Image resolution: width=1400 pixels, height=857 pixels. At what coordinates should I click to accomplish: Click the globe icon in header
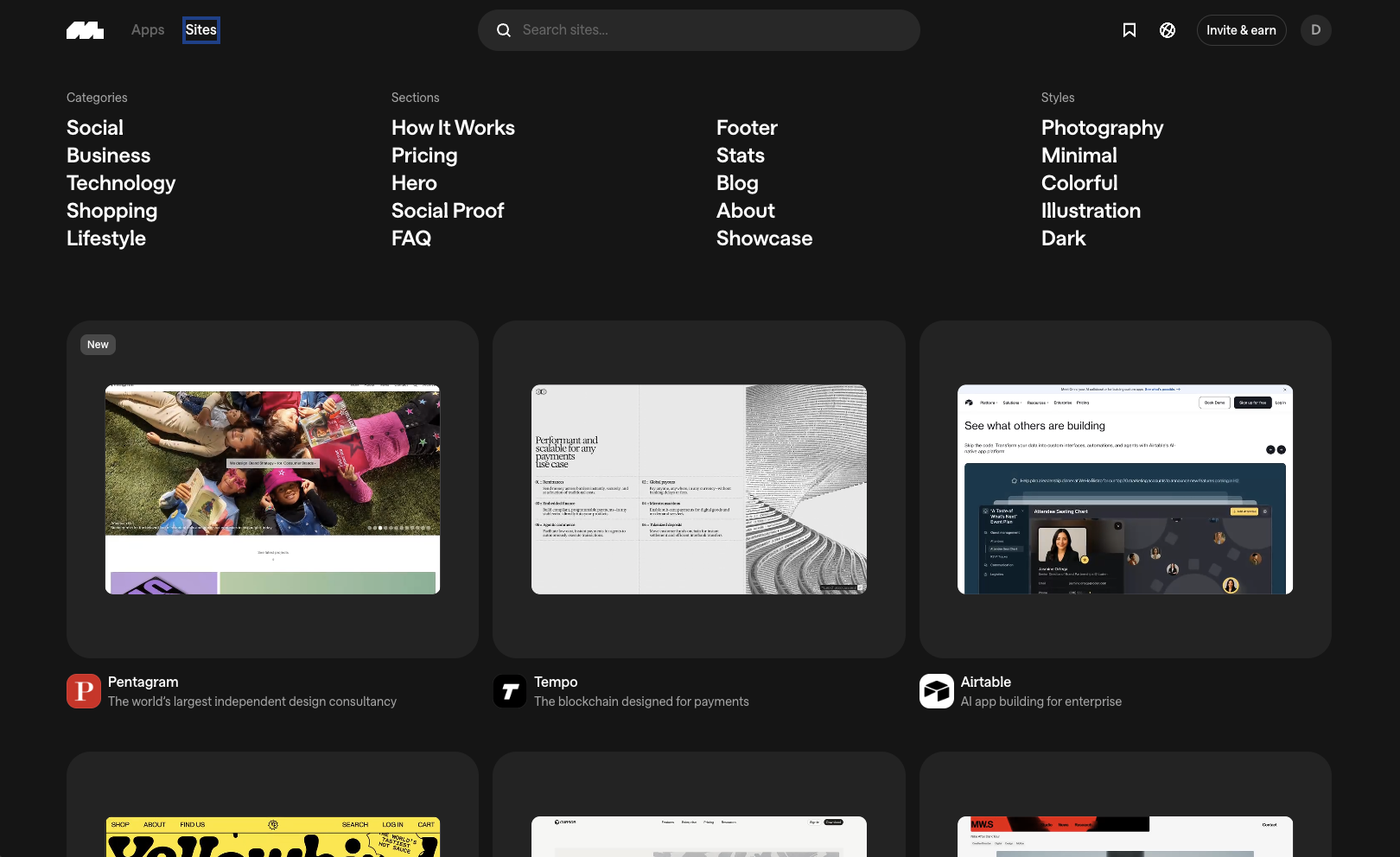[1167, 30]
